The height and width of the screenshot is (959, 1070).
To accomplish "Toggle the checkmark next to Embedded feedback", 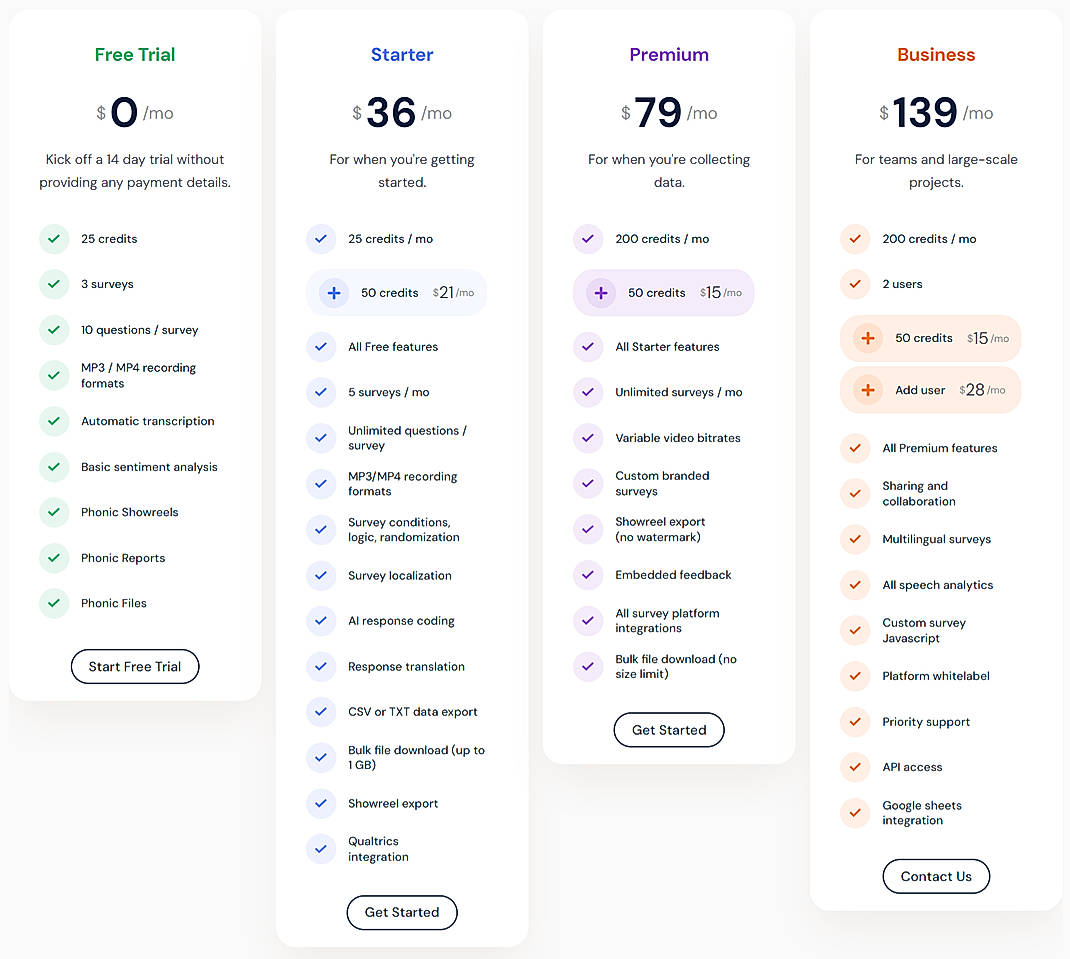I will tap(588, 575).
